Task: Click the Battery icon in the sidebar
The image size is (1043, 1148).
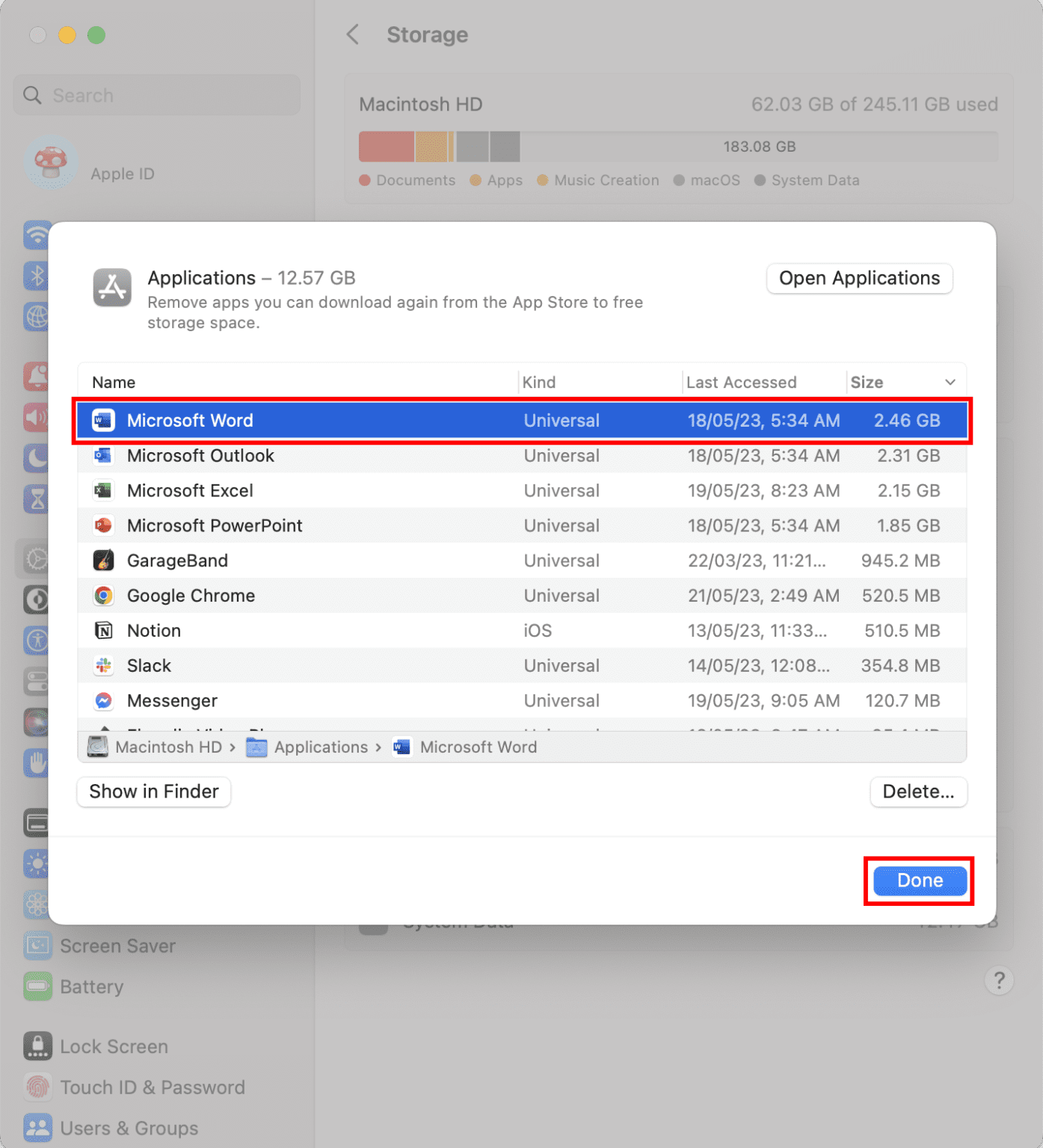Action: pos(37,987)
